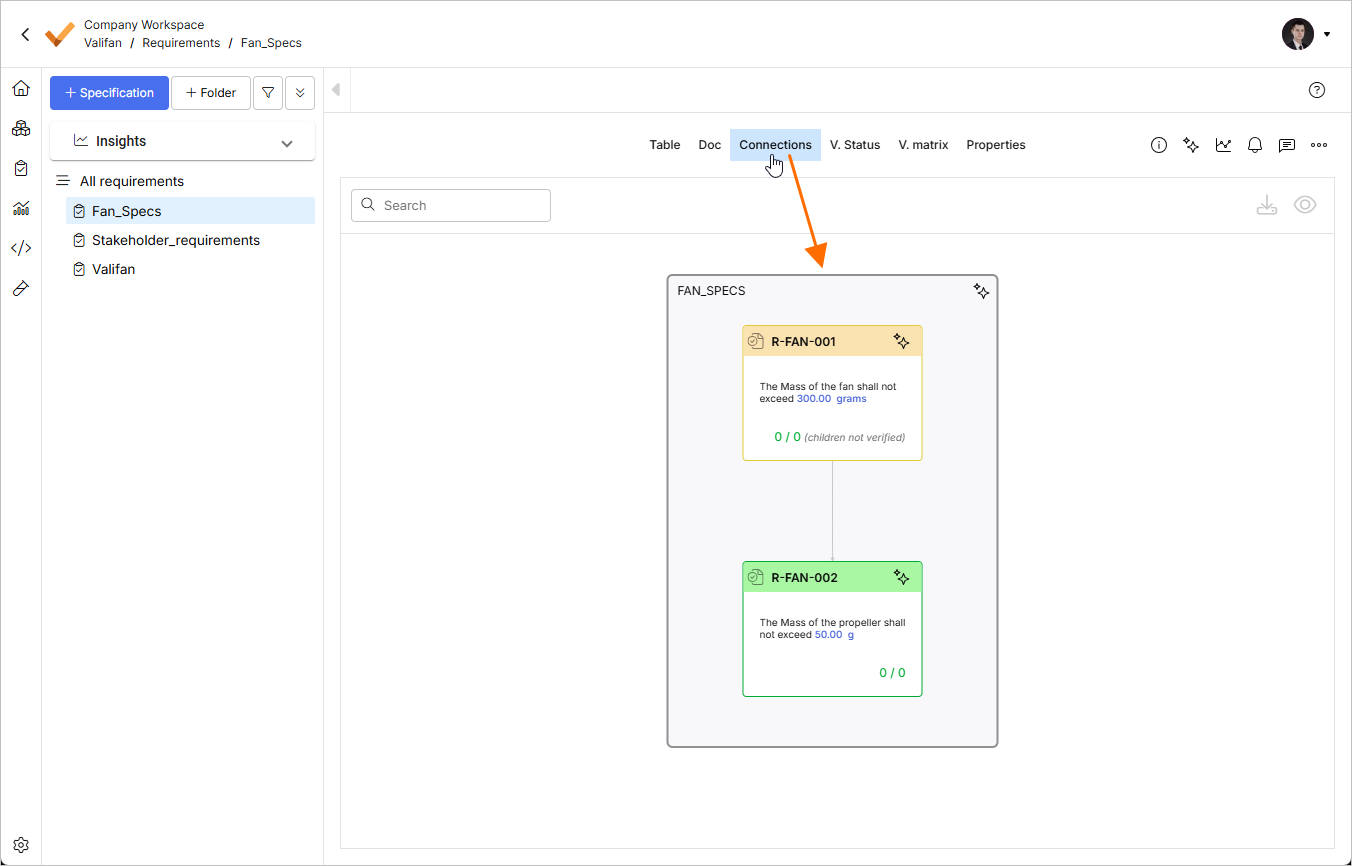Click the expand-all double chevron button
This screenshot has height=866, width=1352.
tap(300, 93)
